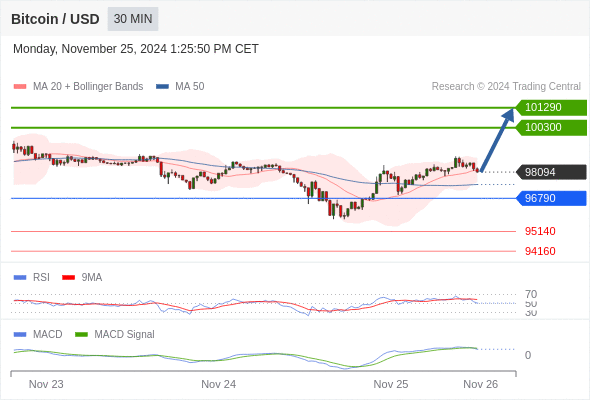590x400 pixels.
Task: Click the MACD blue legend marker
Action: pos(20,335)
